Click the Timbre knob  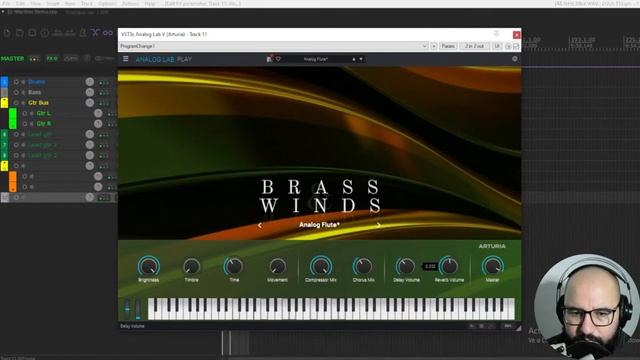pos(191,266)
